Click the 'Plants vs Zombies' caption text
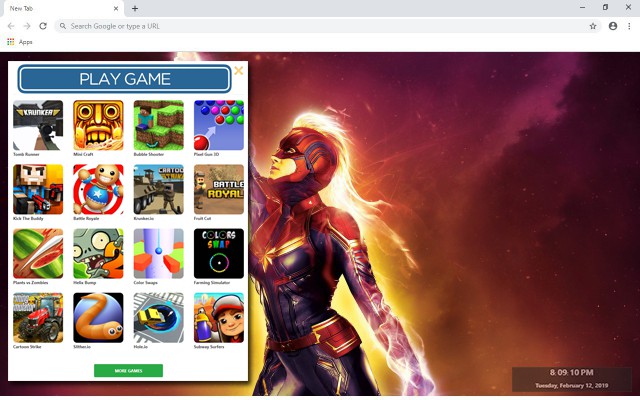 pyautogui.click(x=31, y=282)
